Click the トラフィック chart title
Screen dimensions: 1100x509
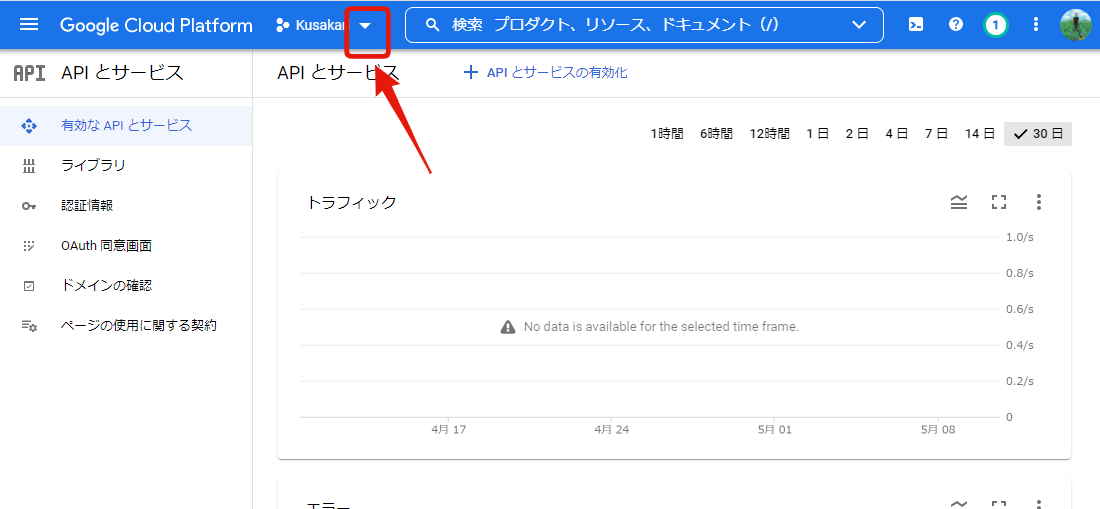click(351, 203)
